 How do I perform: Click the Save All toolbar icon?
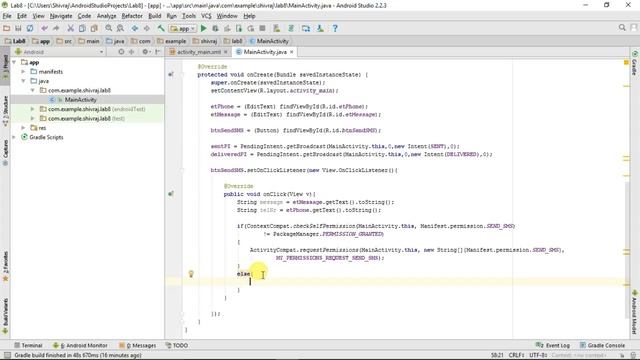(x=18, y=28)
